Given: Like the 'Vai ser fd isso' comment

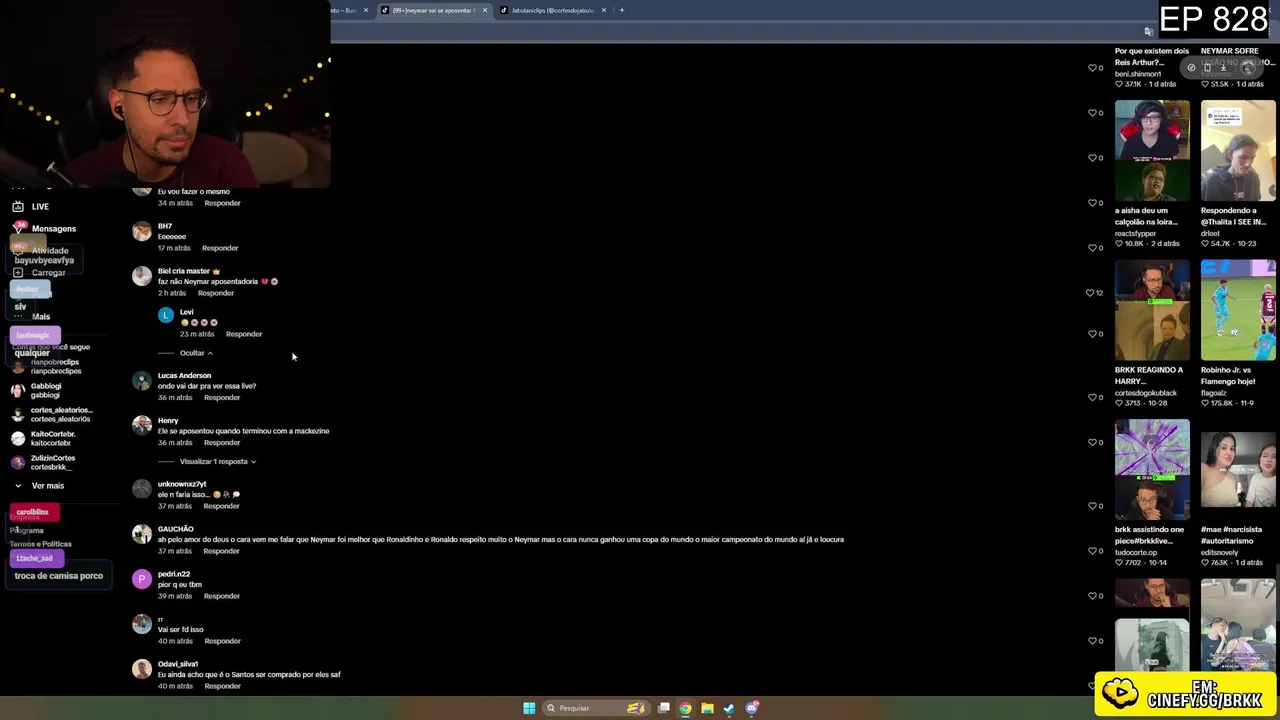Looking at the screenshot, I should pyautogui.click(x=1093, y=641).
